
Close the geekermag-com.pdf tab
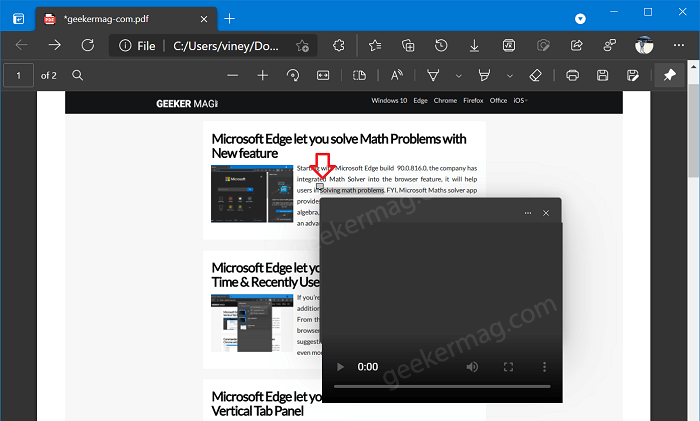[204, 19]
